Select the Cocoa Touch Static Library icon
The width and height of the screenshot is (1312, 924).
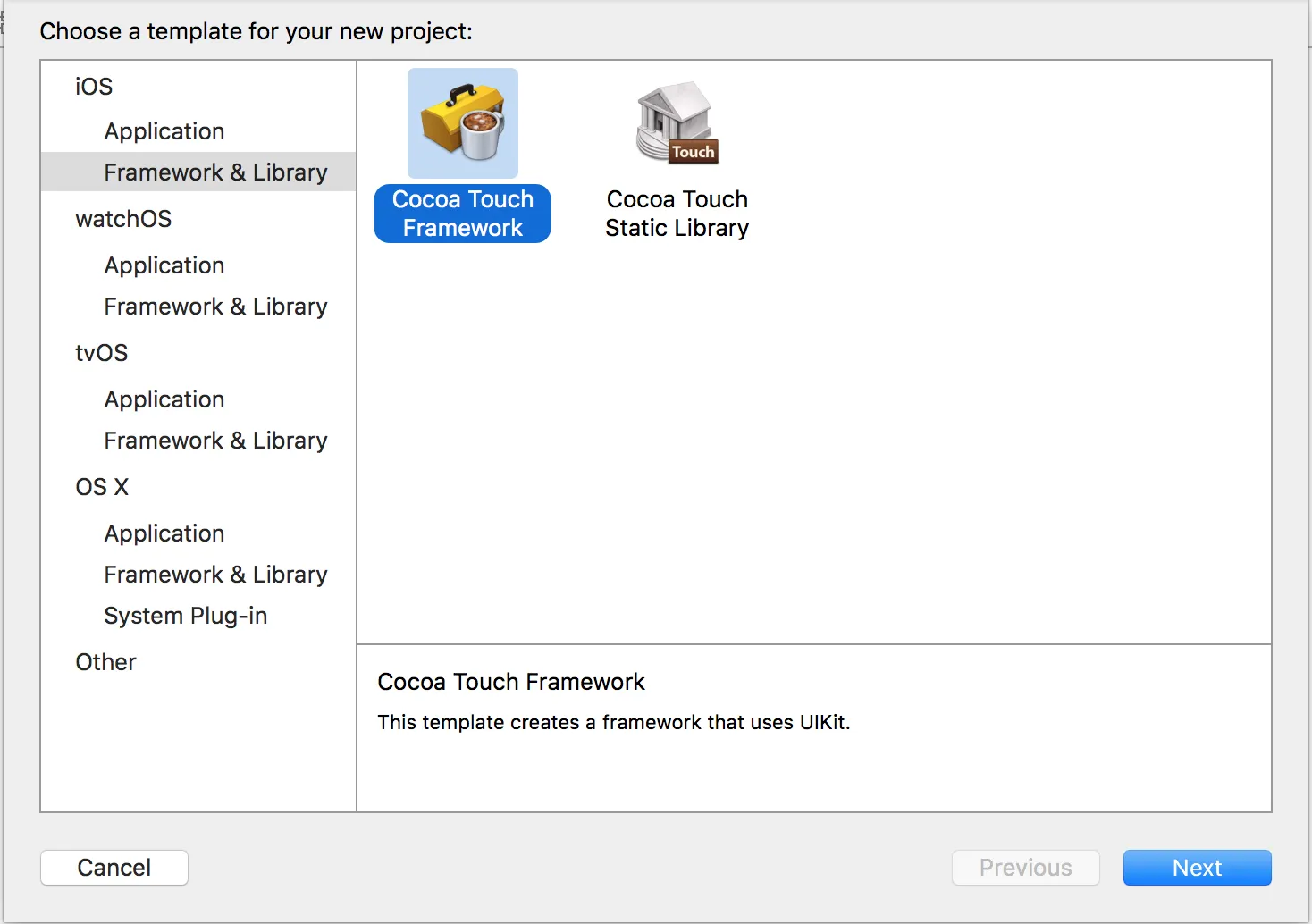pyautogui.click(x=677, y=123)
